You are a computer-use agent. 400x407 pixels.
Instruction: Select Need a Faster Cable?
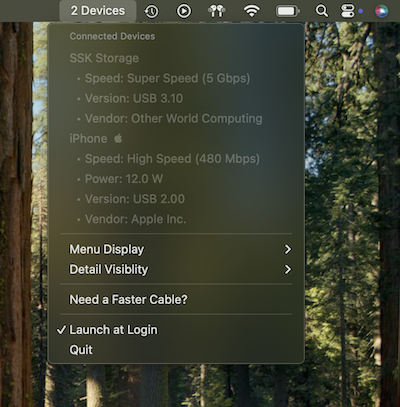click(x=176, y=299)
